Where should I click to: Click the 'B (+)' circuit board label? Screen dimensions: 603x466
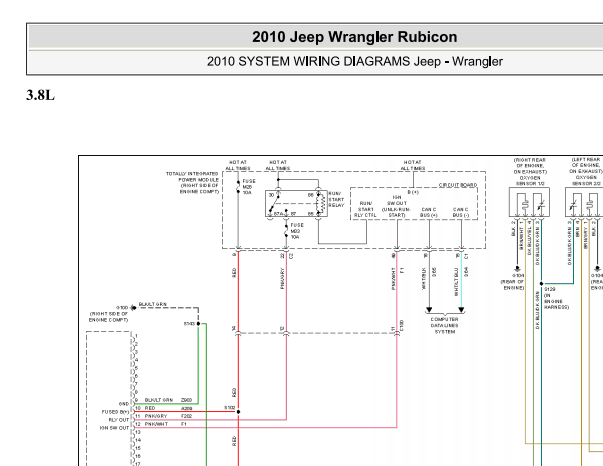413,192
